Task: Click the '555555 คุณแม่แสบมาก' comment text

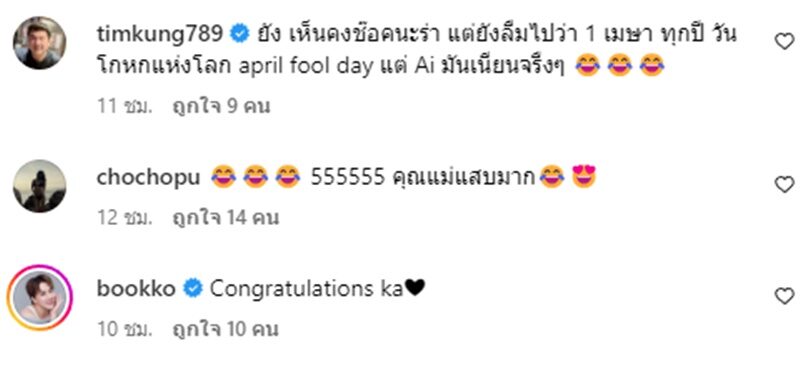Action: 422,178
